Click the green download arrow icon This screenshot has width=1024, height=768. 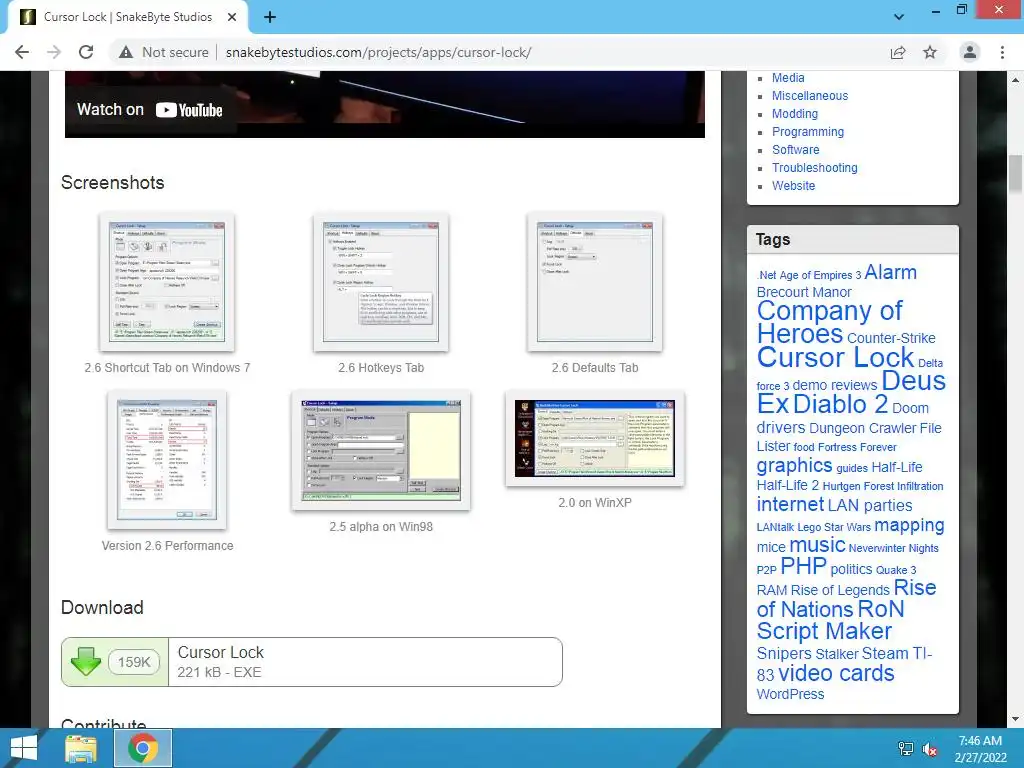[x=86, y=662]
